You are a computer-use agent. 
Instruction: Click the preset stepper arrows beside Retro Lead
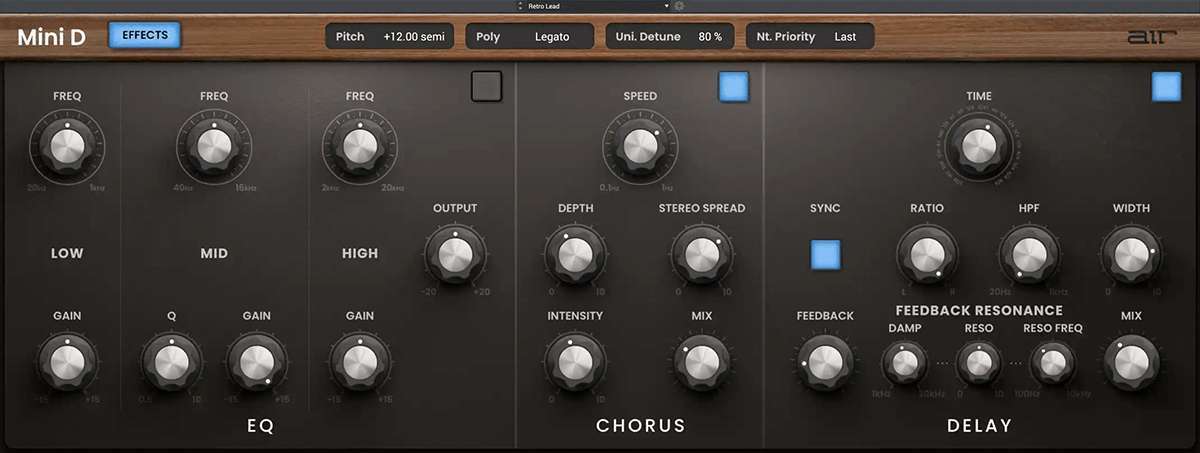[519, 6]
